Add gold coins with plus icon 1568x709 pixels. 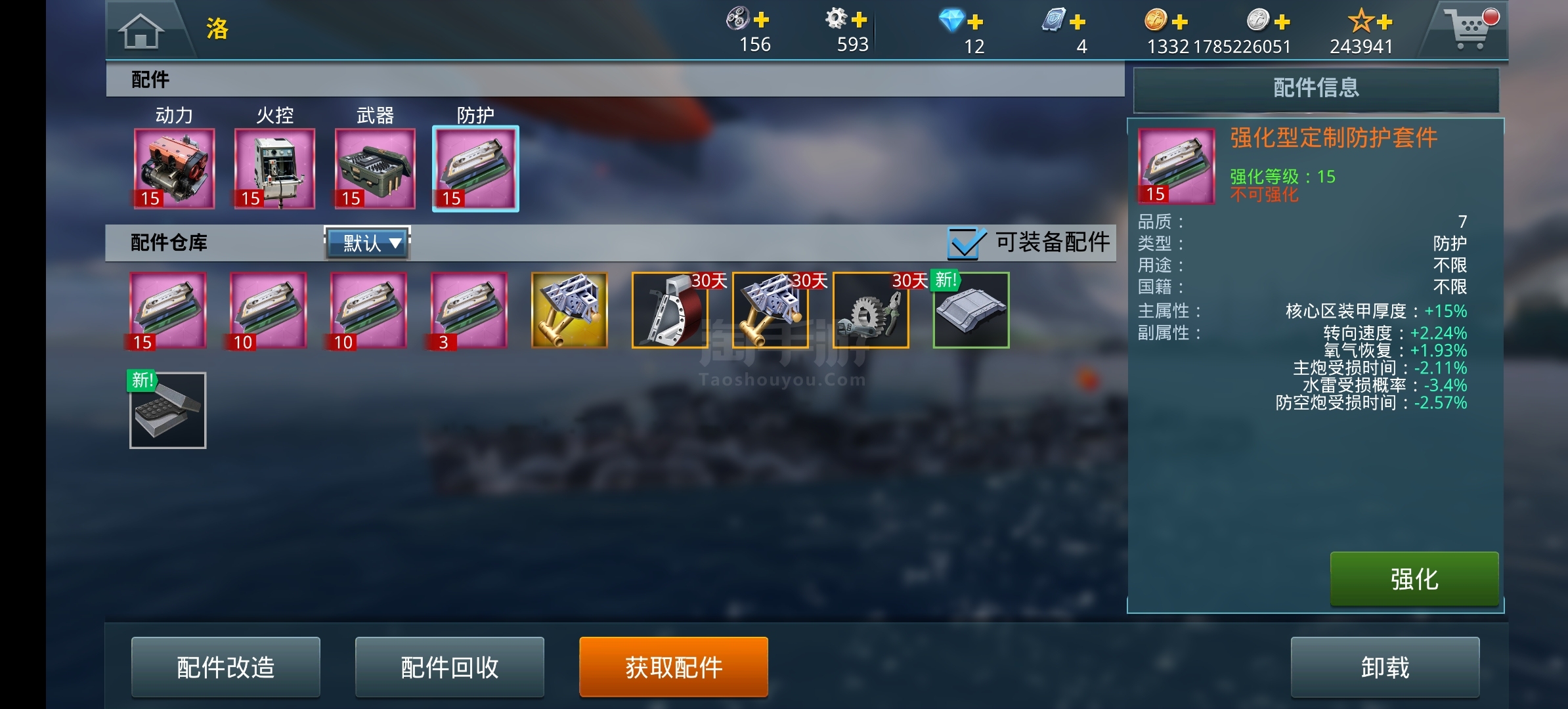click(x=1180, y=22)
